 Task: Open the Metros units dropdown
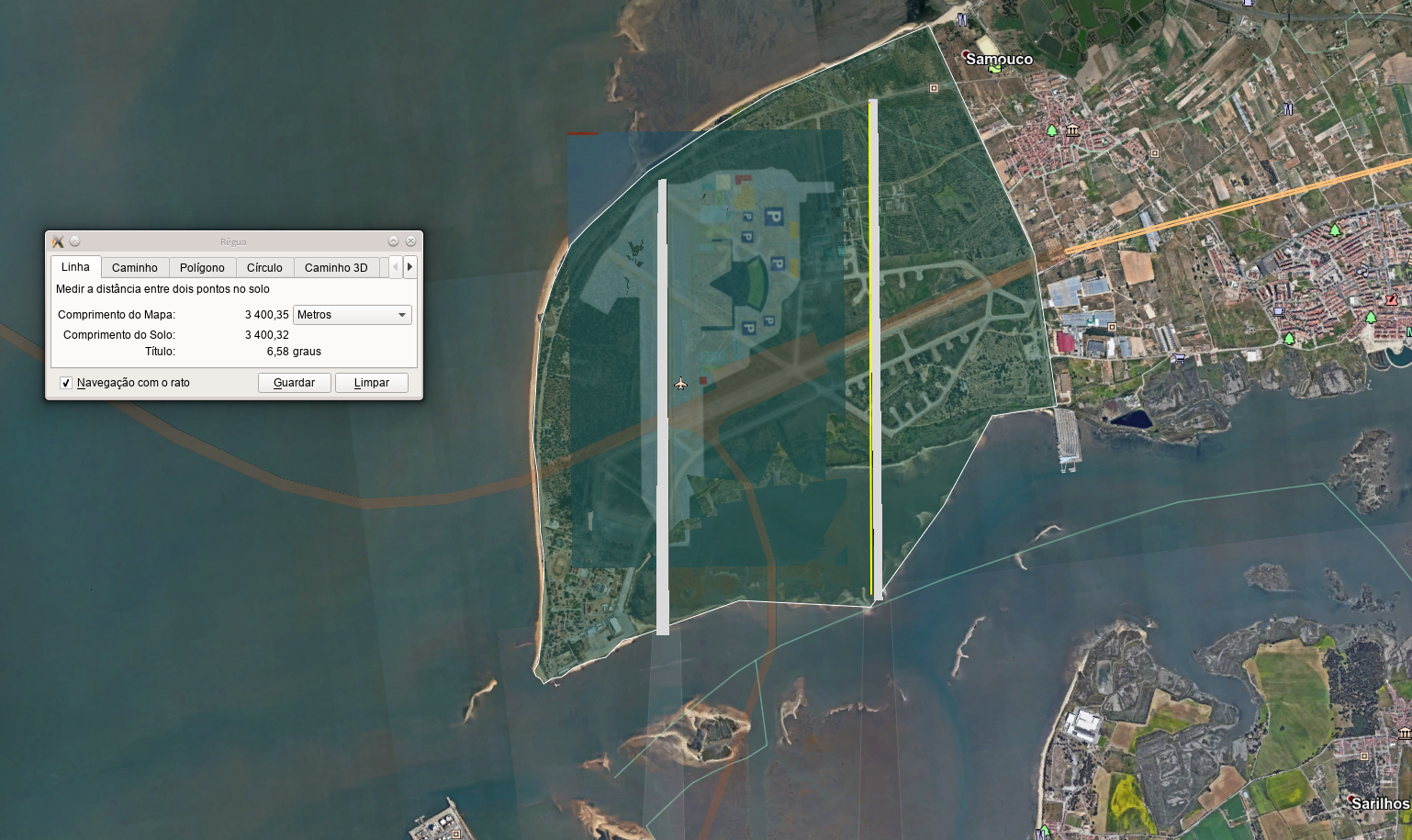[353, 315]
